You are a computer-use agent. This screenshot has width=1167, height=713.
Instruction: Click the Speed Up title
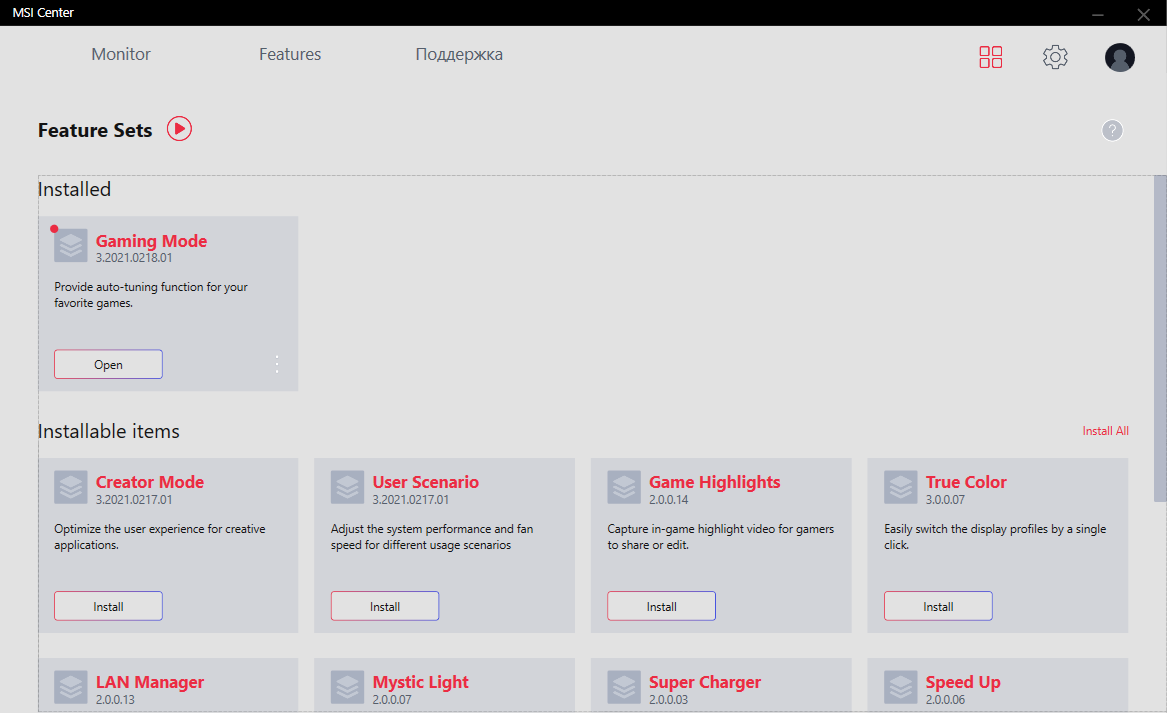(963, 682)
